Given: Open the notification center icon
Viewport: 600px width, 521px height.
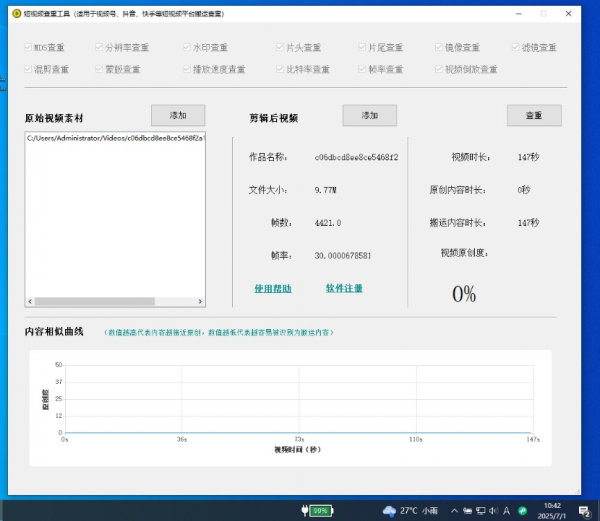Looking at the screenshot, I should pos(585,511).
